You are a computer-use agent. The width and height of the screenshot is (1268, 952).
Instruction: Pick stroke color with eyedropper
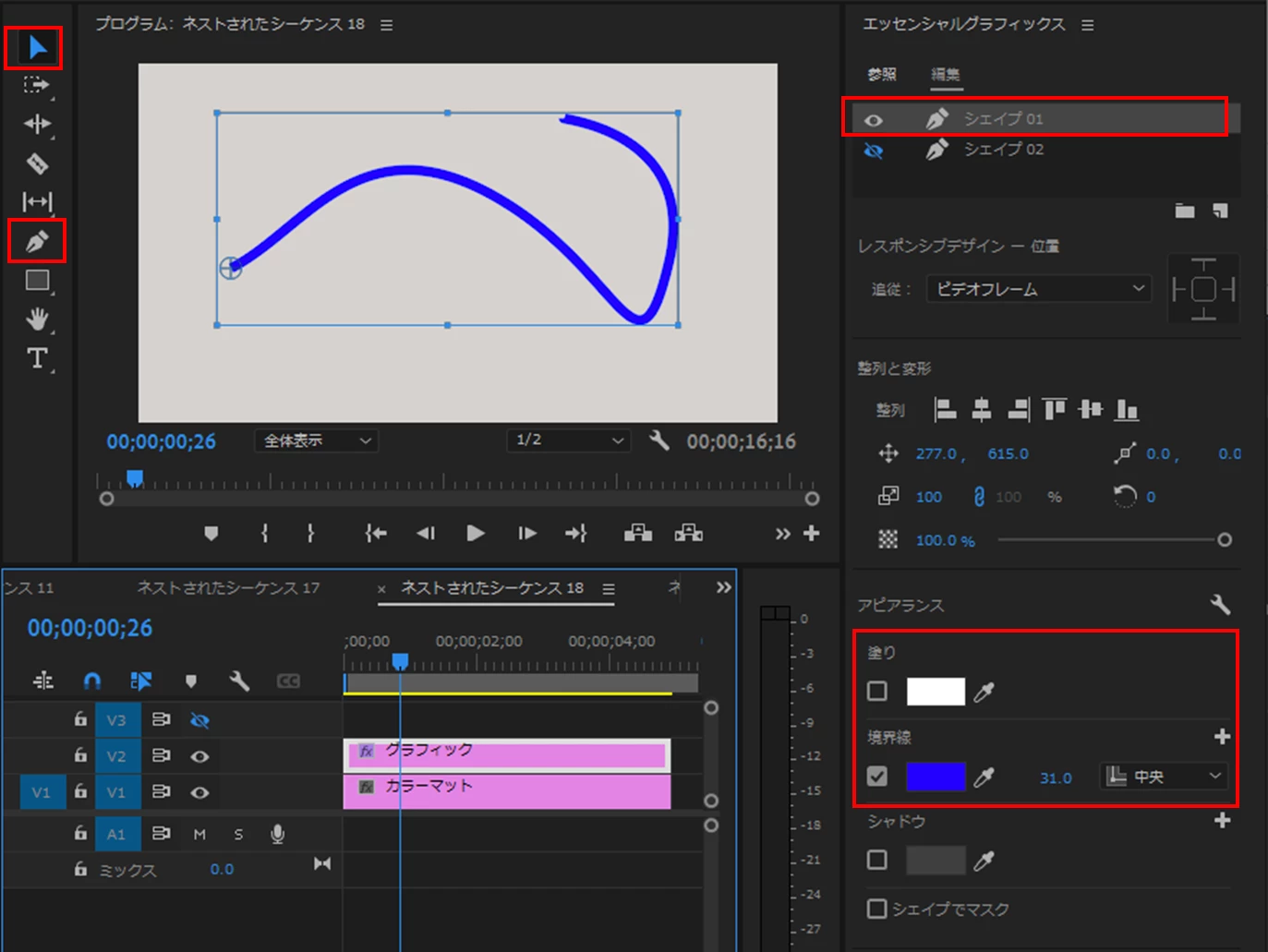coord(984,777)
